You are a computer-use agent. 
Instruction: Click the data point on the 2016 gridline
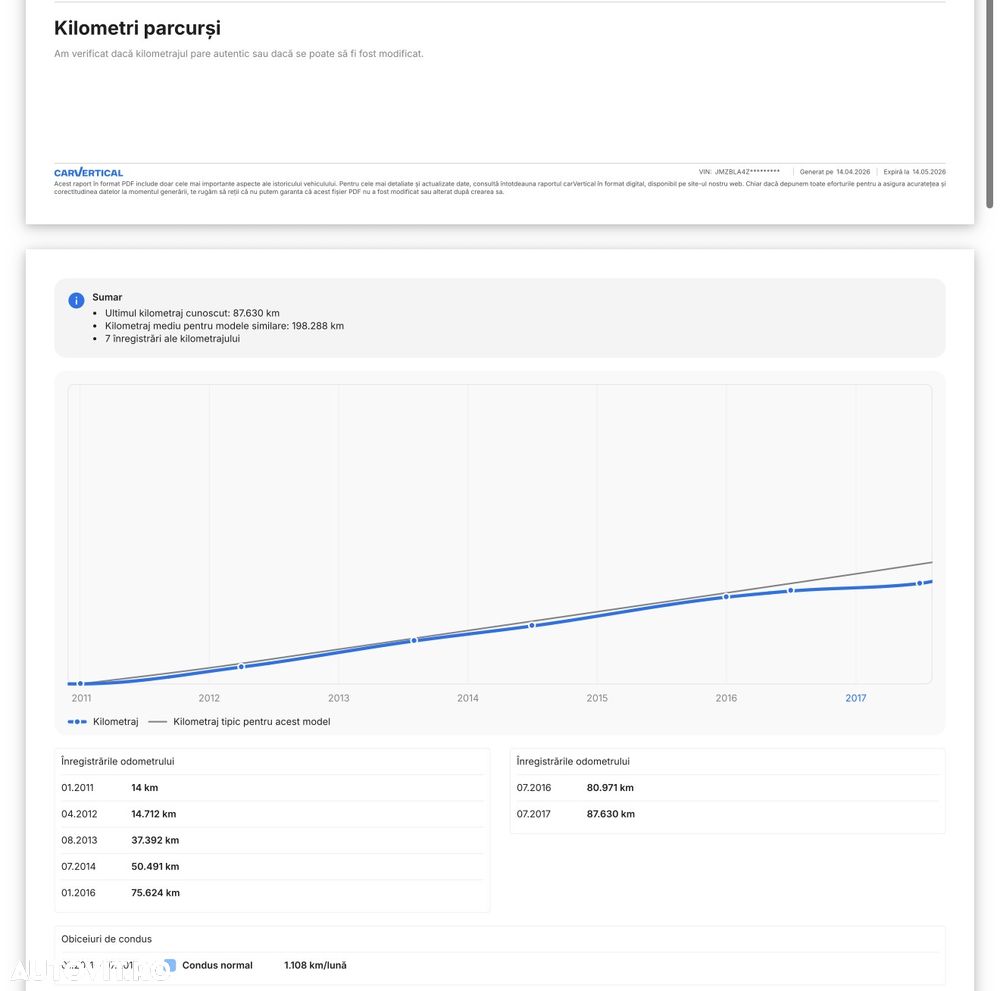[726, 597]
